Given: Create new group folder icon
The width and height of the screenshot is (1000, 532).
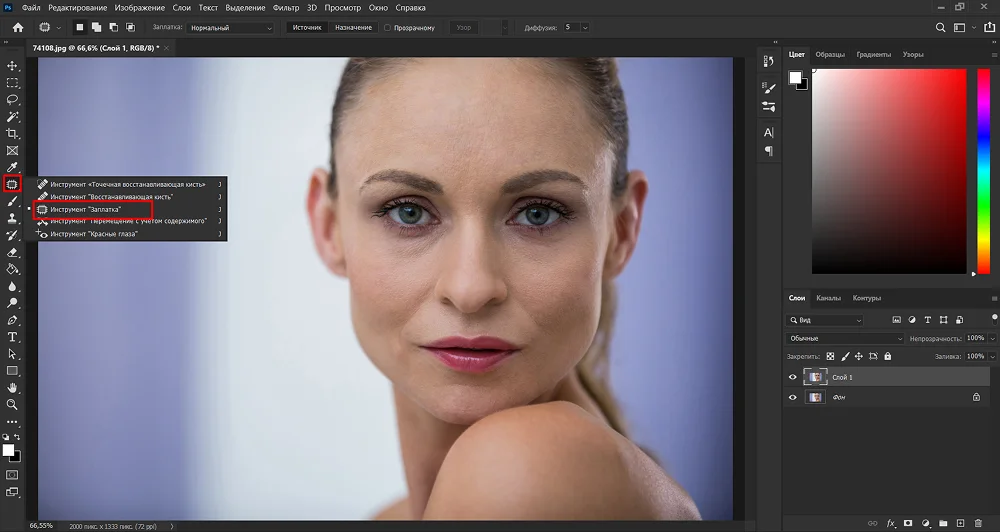Looking at the screenshot, I should coord(943,524).
